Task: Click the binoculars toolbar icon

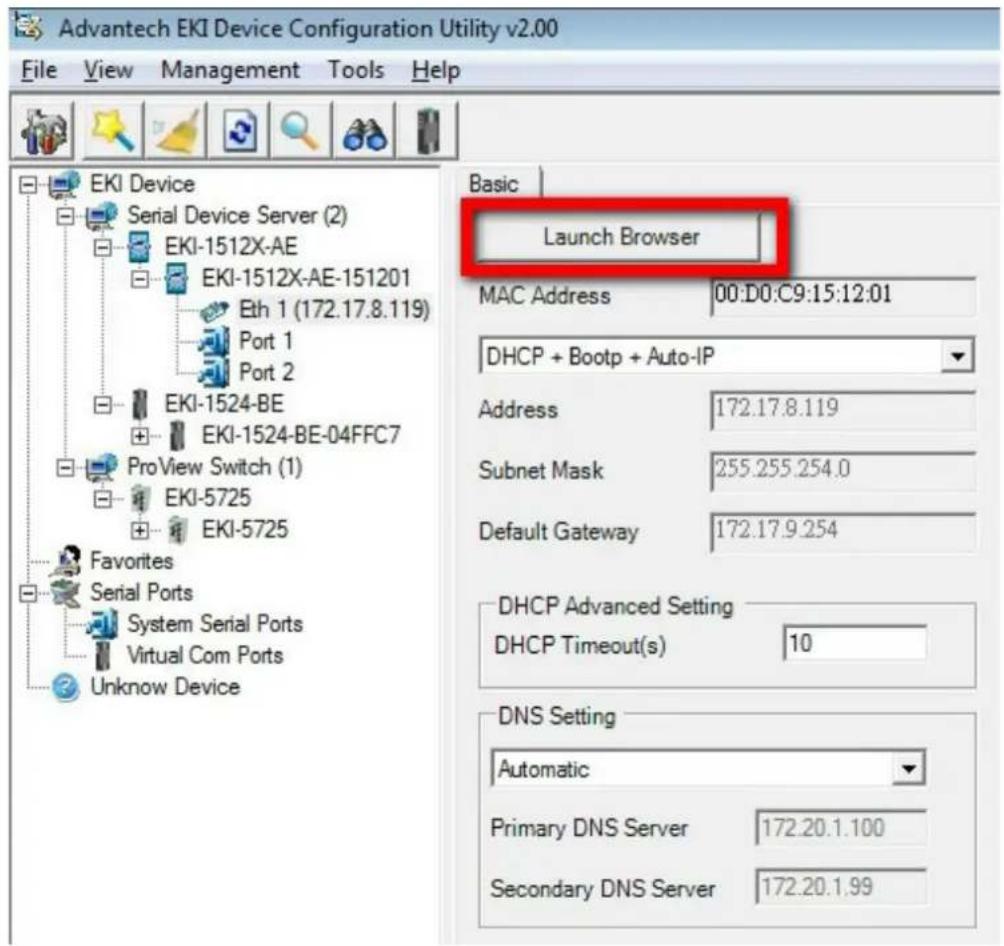Action: point(364,131)
